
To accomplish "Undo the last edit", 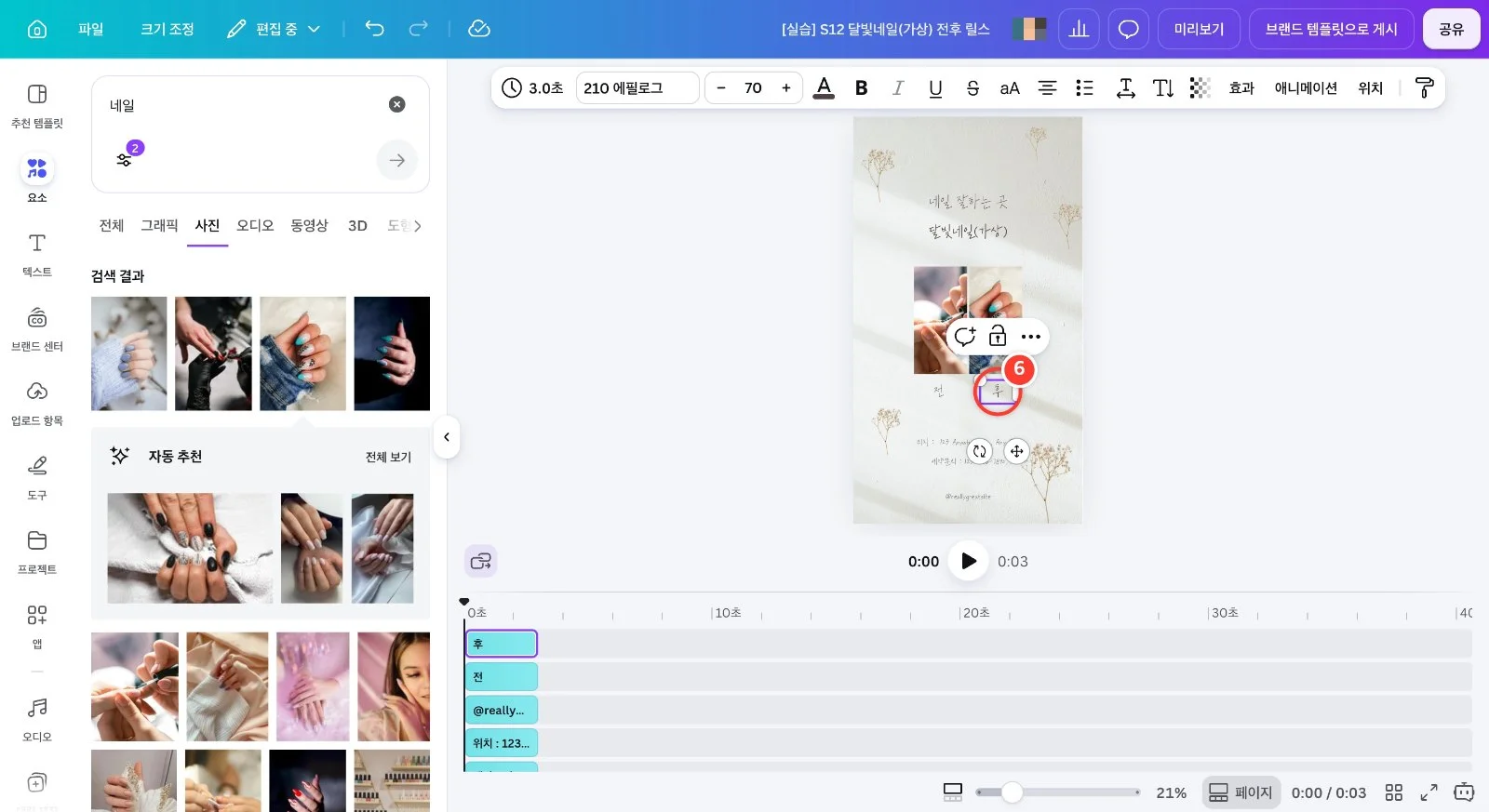I will pyautogui.click(x=374, y=29).
